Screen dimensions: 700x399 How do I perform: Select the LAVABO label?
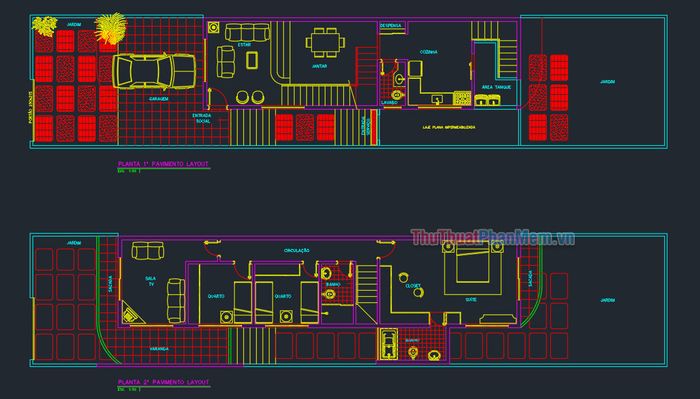[x=389, y=103]
